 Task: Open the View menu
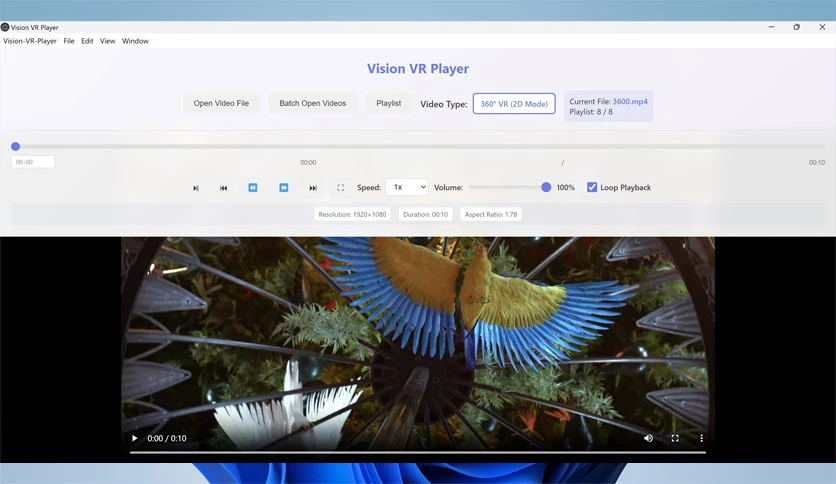pyautogui.click(x=107, y=41)
